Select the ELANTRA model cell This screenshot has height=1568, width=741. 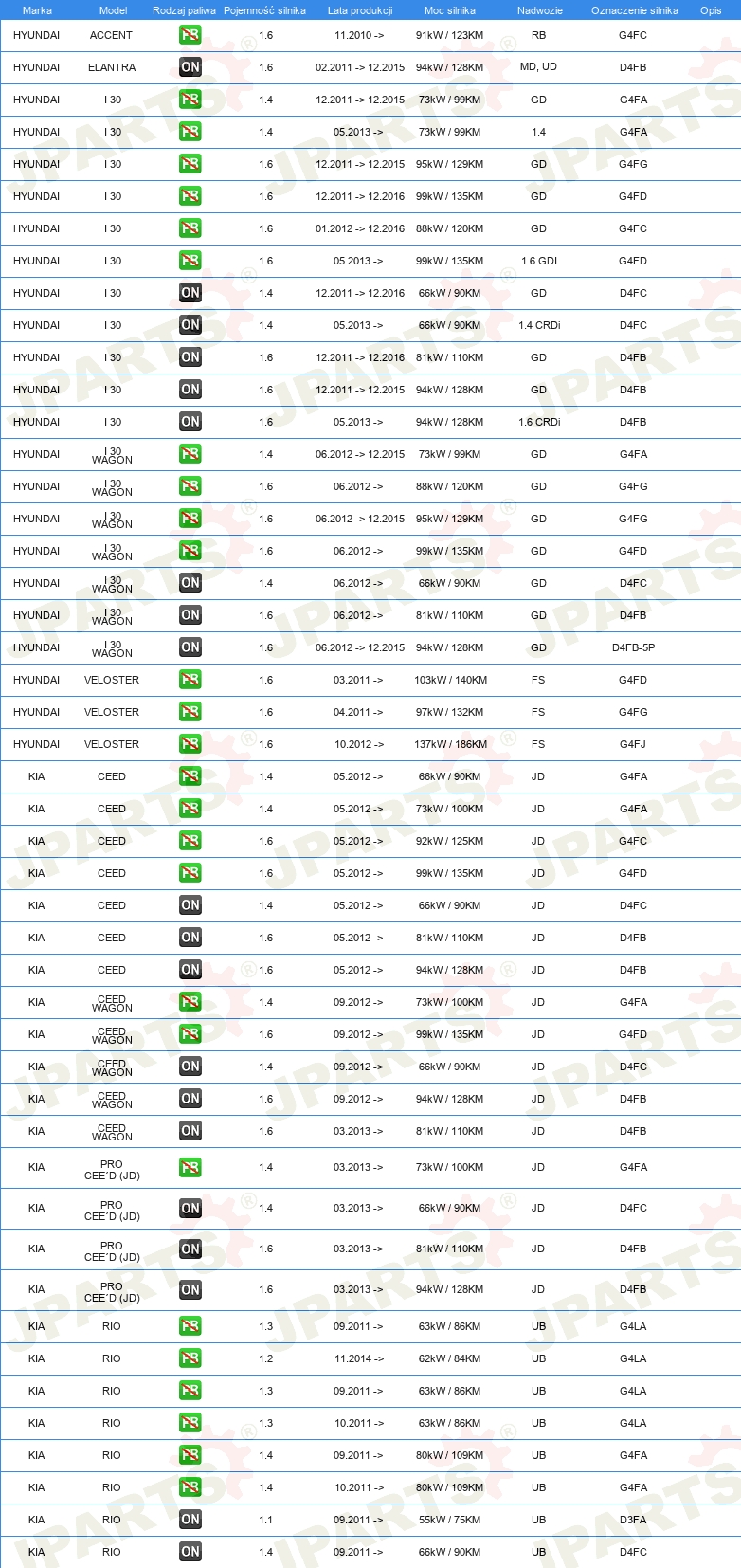click(112, 67)
